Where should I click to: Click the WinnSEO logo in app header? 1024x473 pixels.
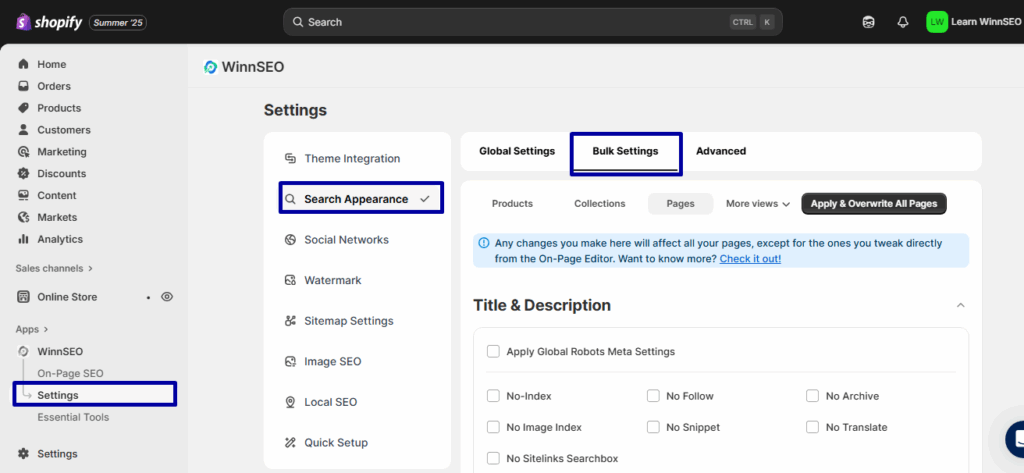[x=210, y=67]
